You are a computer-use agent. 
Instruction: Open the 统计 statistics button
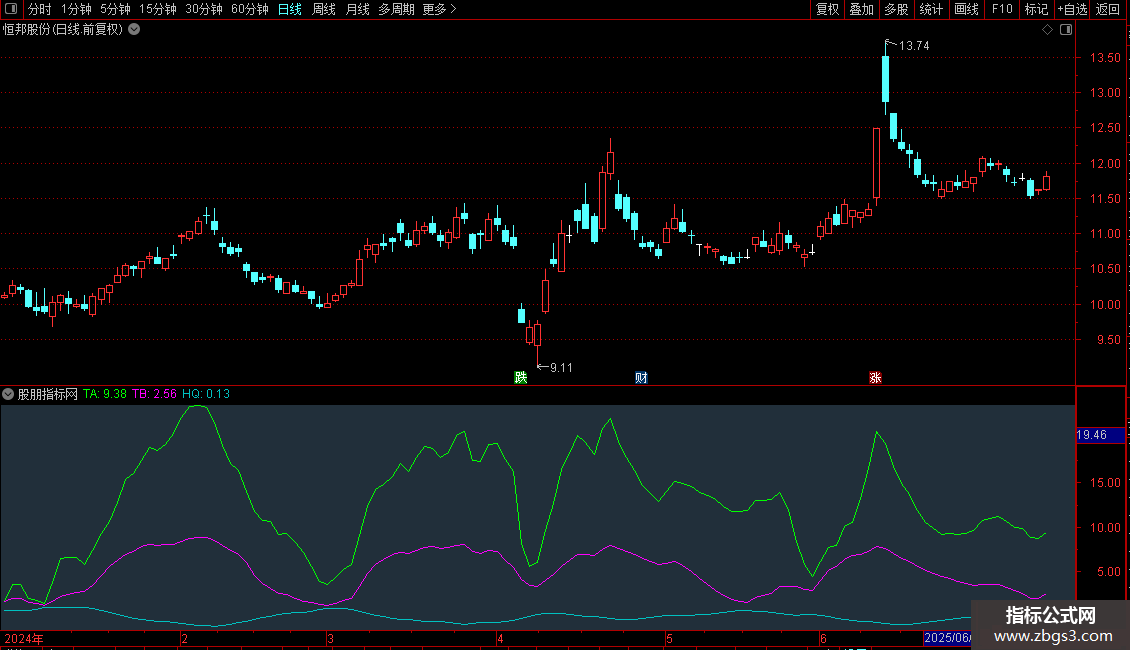(x=930, y=9)
